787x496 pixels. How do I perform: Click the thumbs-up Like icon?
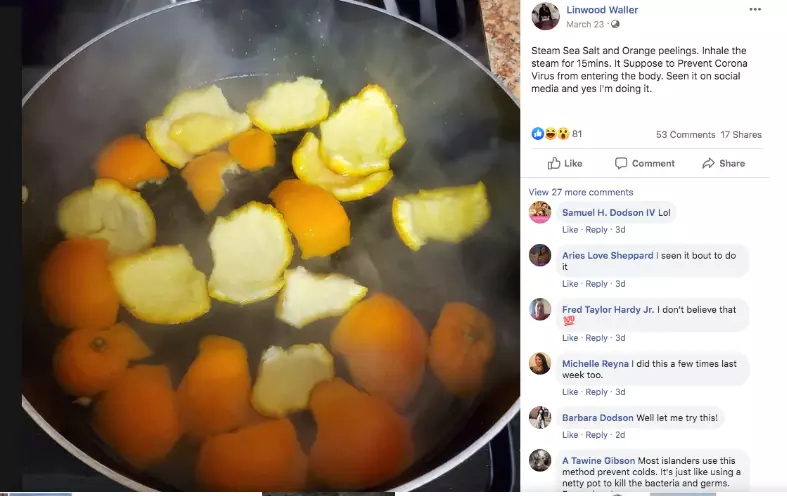tap(554, 163)
